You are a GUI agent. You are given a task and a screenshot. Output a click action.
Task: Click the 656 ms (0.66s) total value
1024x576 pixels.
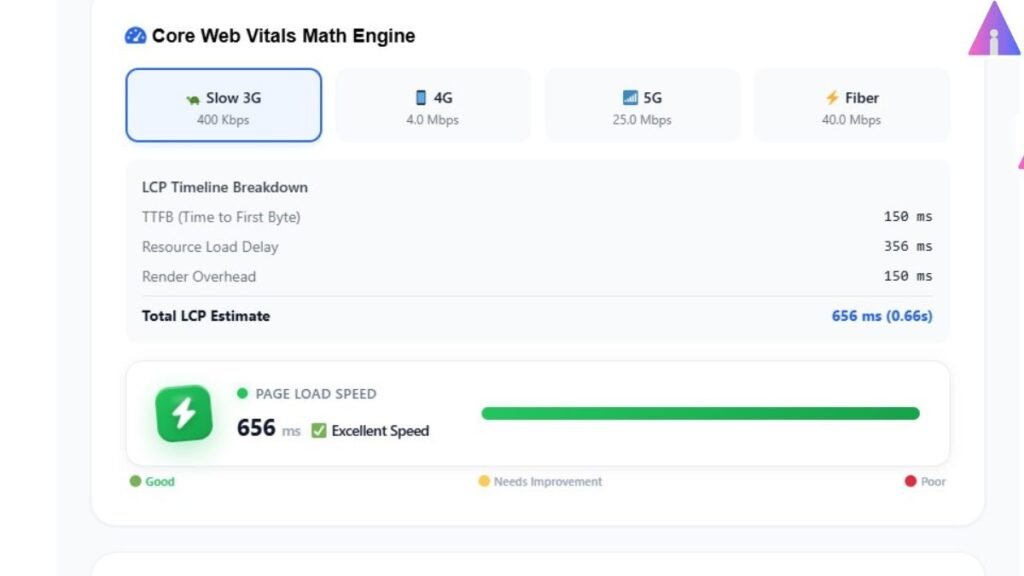click(882, 316)
